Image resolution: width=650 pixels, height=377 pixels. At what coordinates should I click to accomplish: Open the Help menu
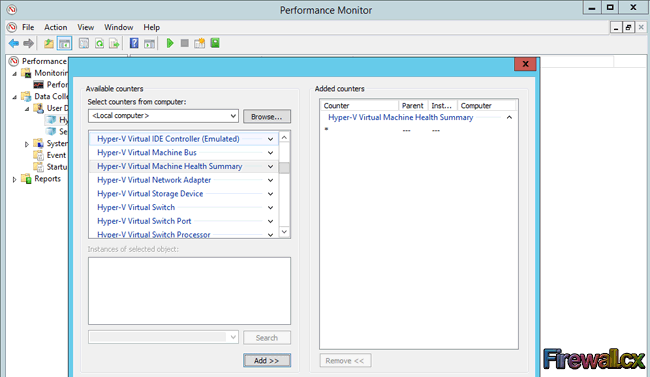151,27
